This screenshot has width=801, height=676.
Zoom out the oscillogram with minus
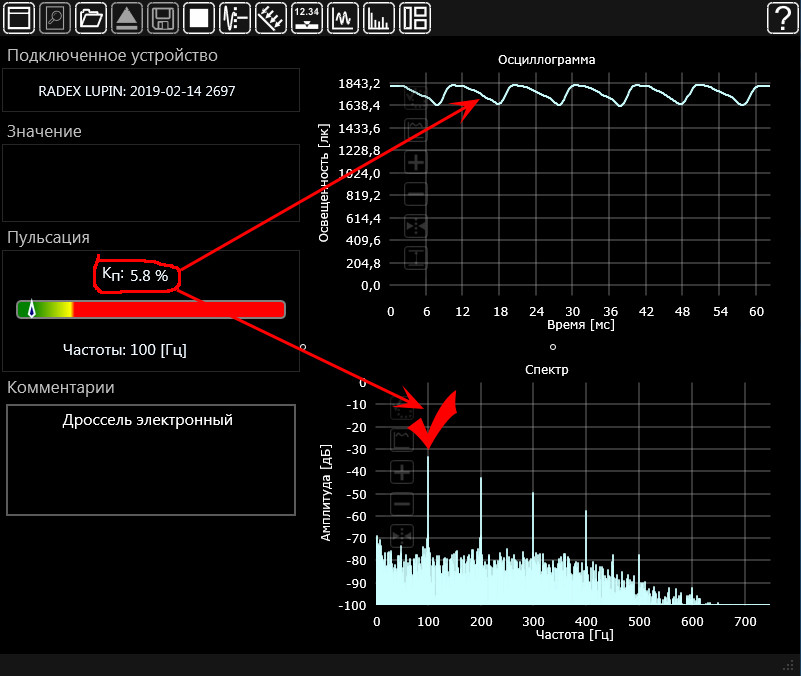[x=416, y=194]
